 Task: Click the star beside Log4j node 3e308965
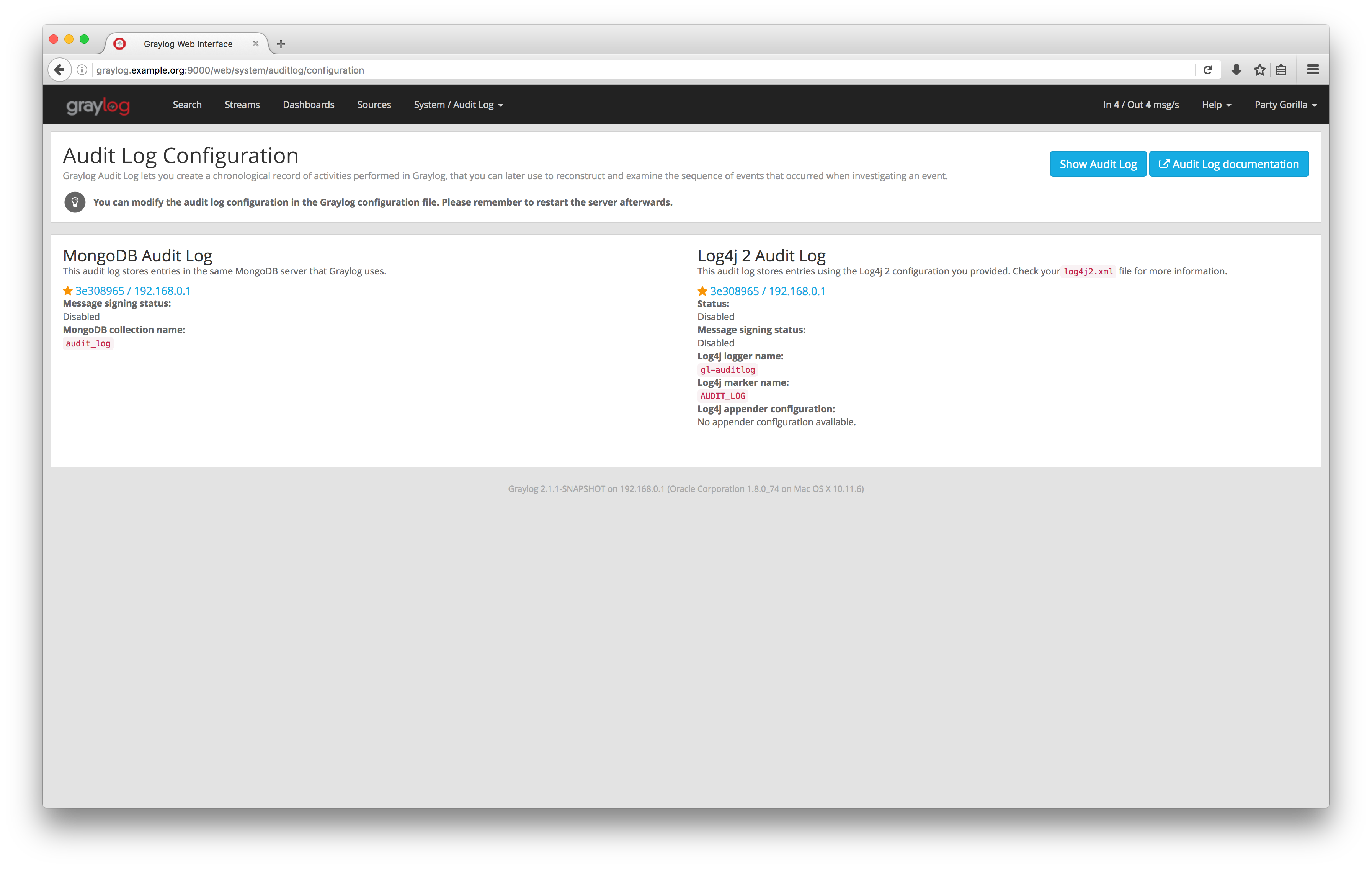click(x=702, y=291)
